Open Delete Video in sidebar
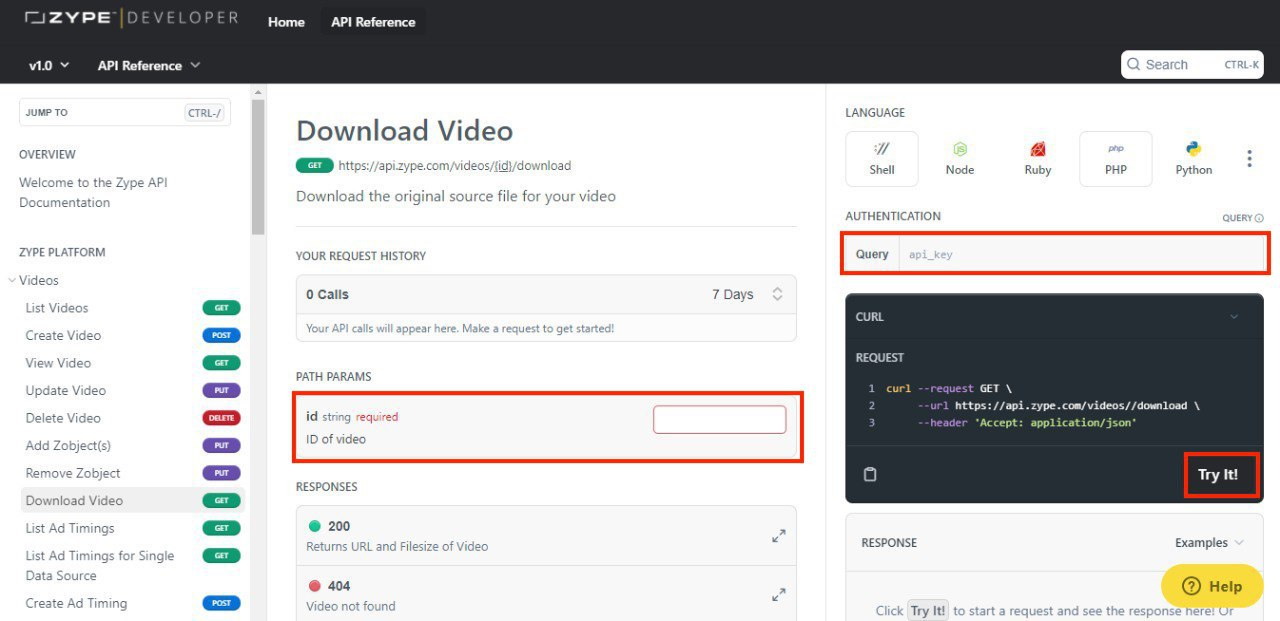The height and width of the screenshot is (621, 1280). (132, 418)
